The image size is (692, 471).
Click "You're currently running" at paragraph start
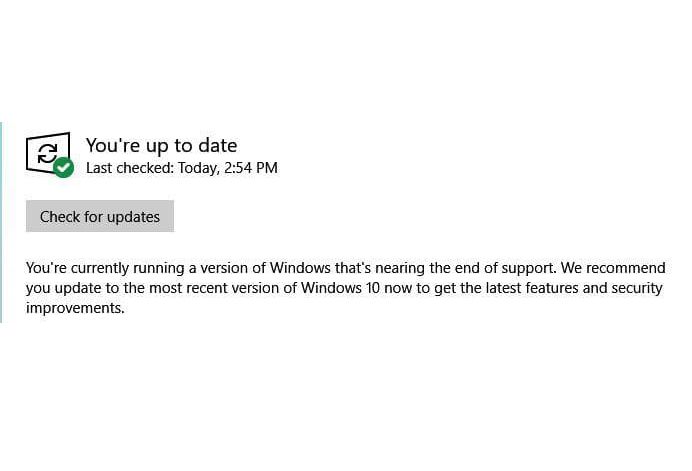click(106, 268)
